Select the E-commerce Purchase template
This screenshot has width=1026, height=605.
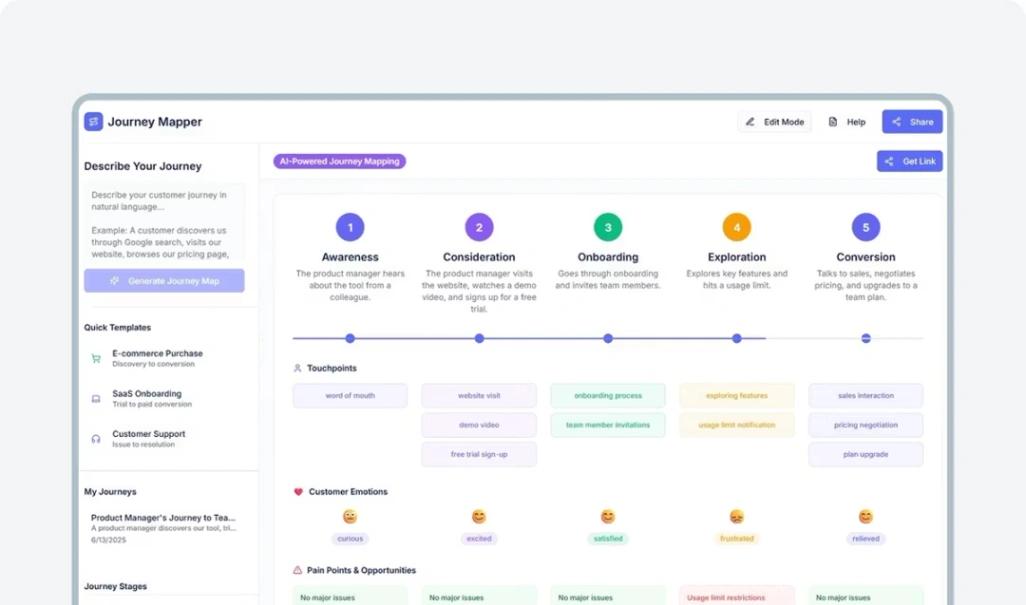(x=164, y=358)
